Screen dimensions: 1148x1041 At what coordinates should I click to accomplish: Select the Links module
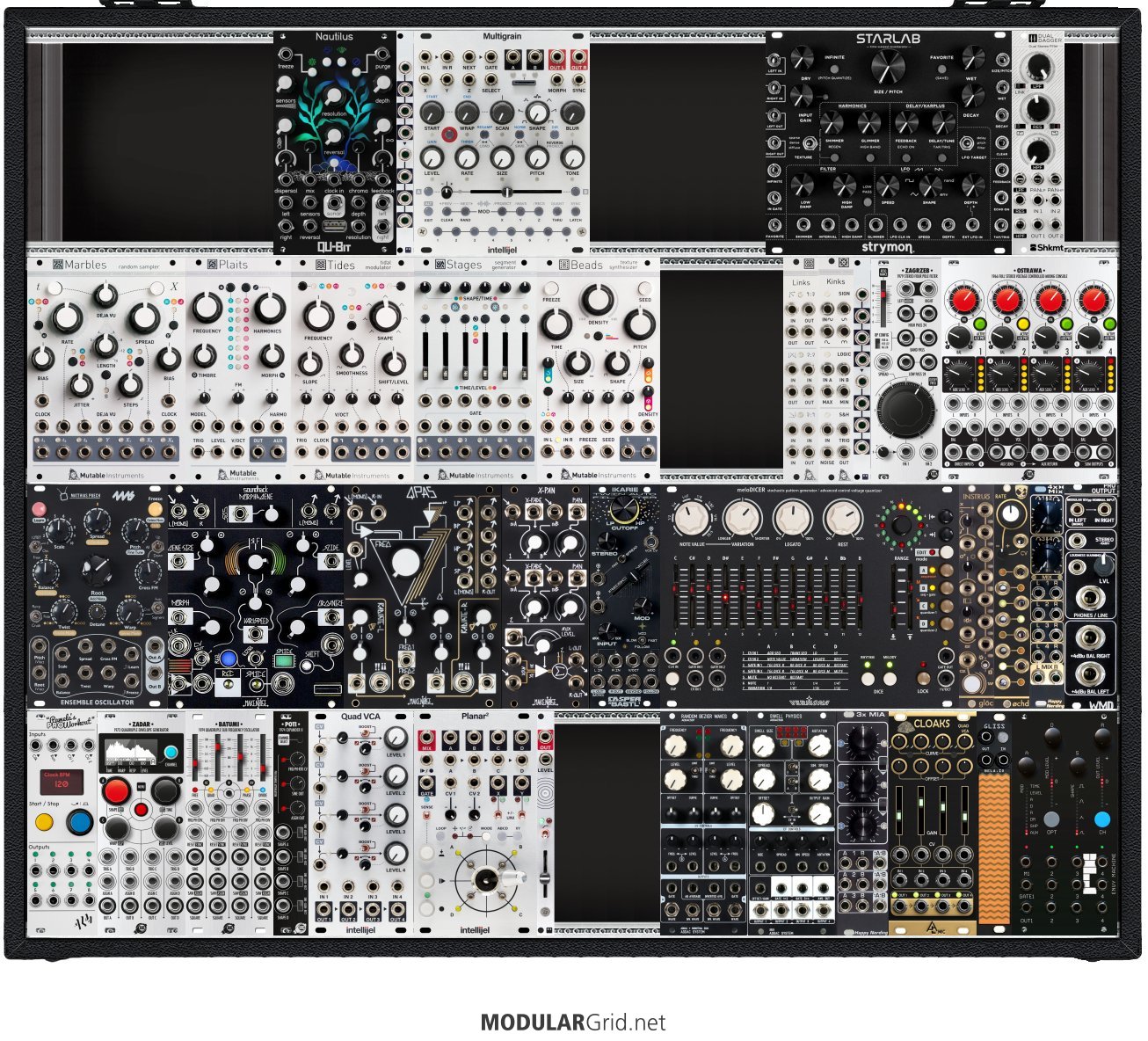pos(801,369)
